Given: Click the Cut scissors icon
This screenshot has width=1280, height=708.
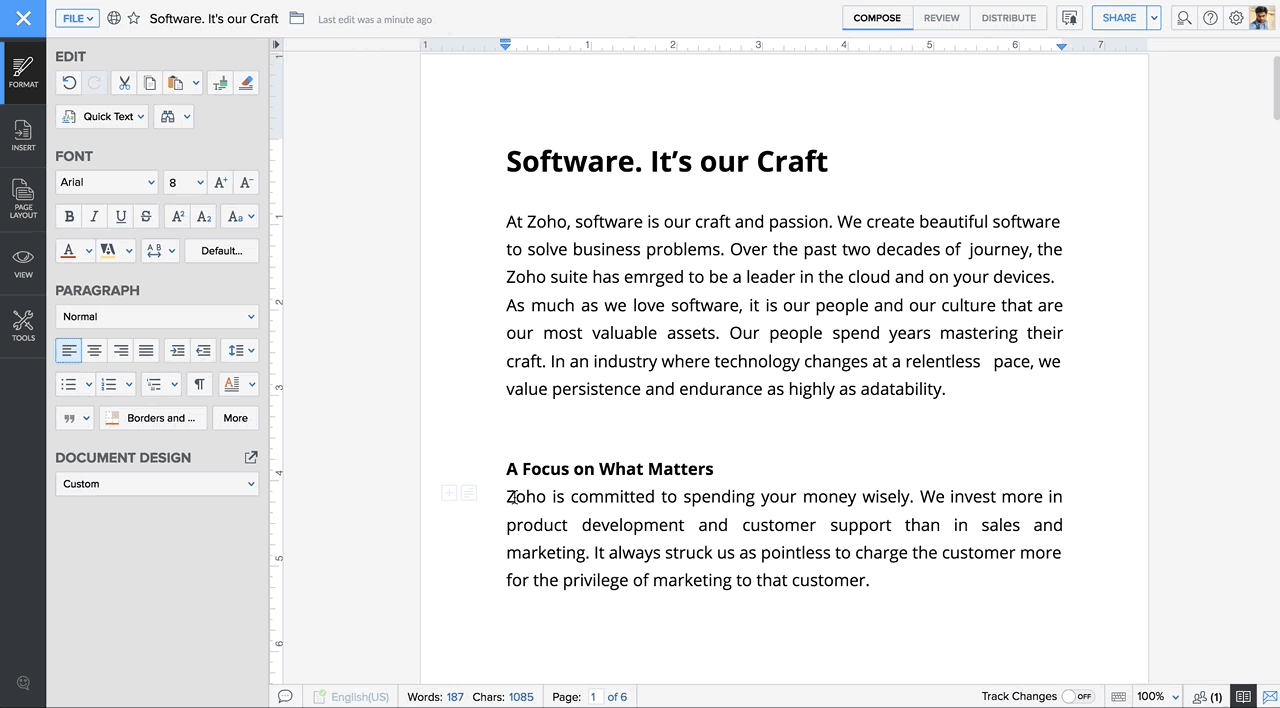Looking at the screenshot, I should click(124, 83).
